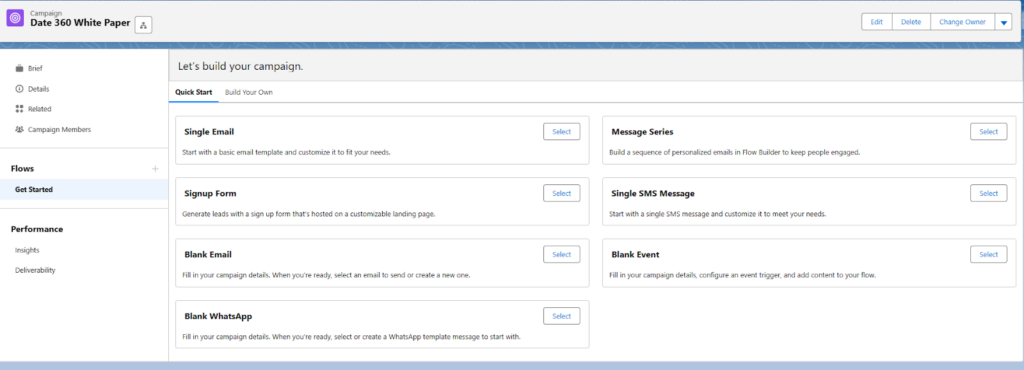
Task: Select the Message Series template
Action: pos(989,131)
